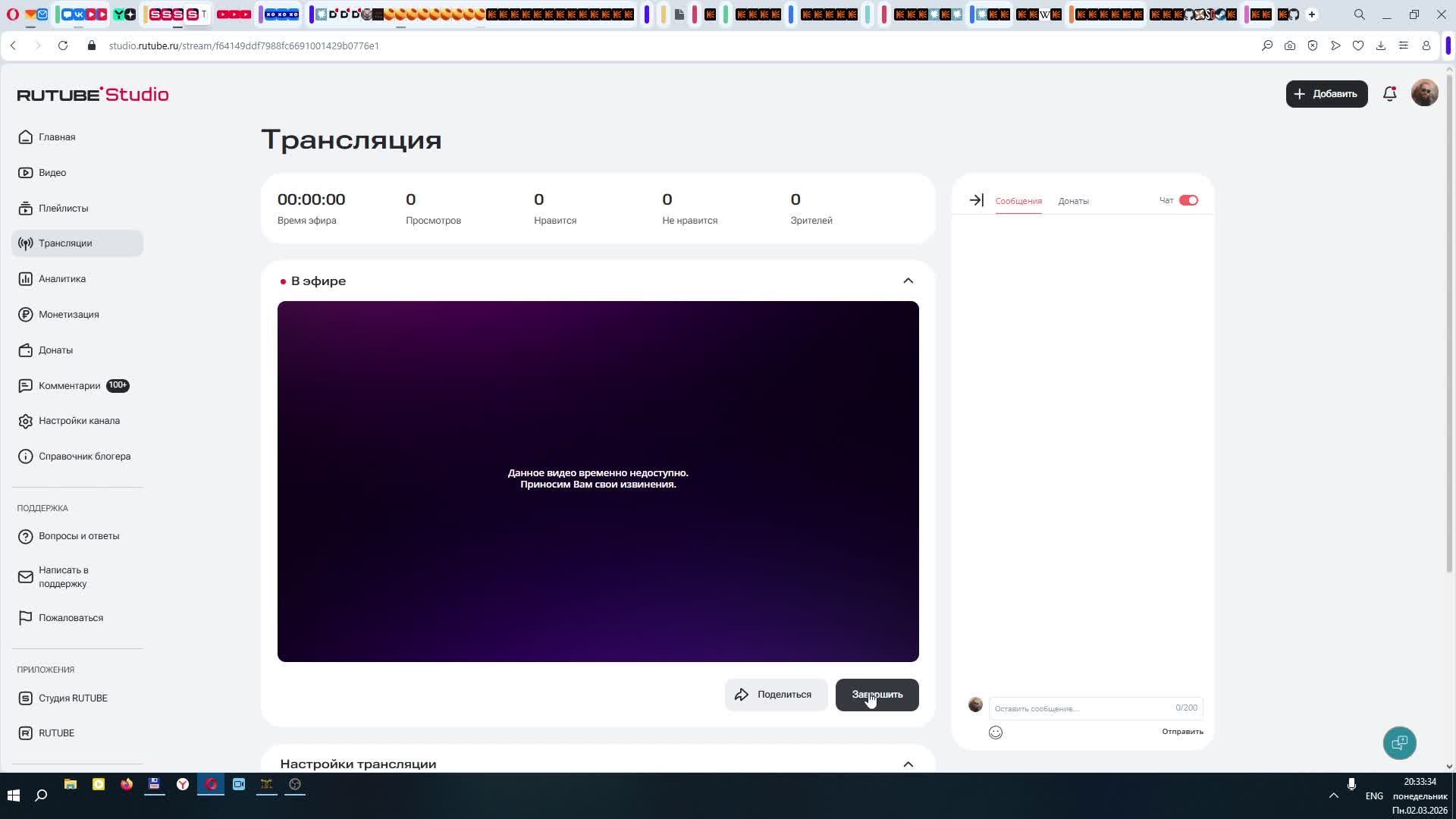This screenshot has height=819, width=1456.
Task: Click the notification bell icon
Action: [x=1389, y=94]
